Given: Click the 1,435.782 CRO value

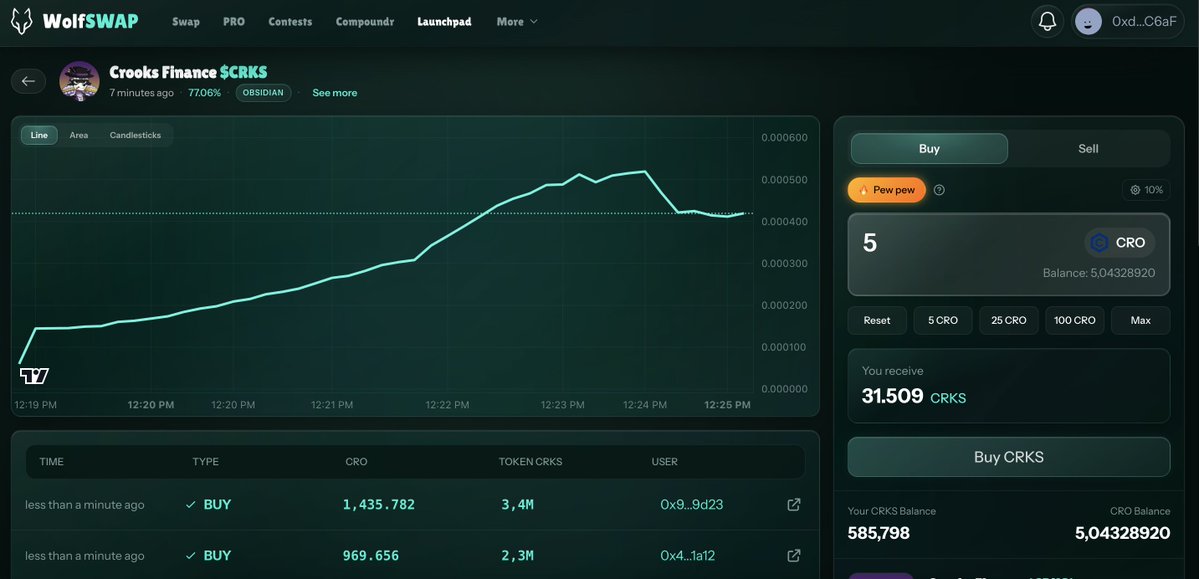Looking at the screenshot, I should coord(379,505).
